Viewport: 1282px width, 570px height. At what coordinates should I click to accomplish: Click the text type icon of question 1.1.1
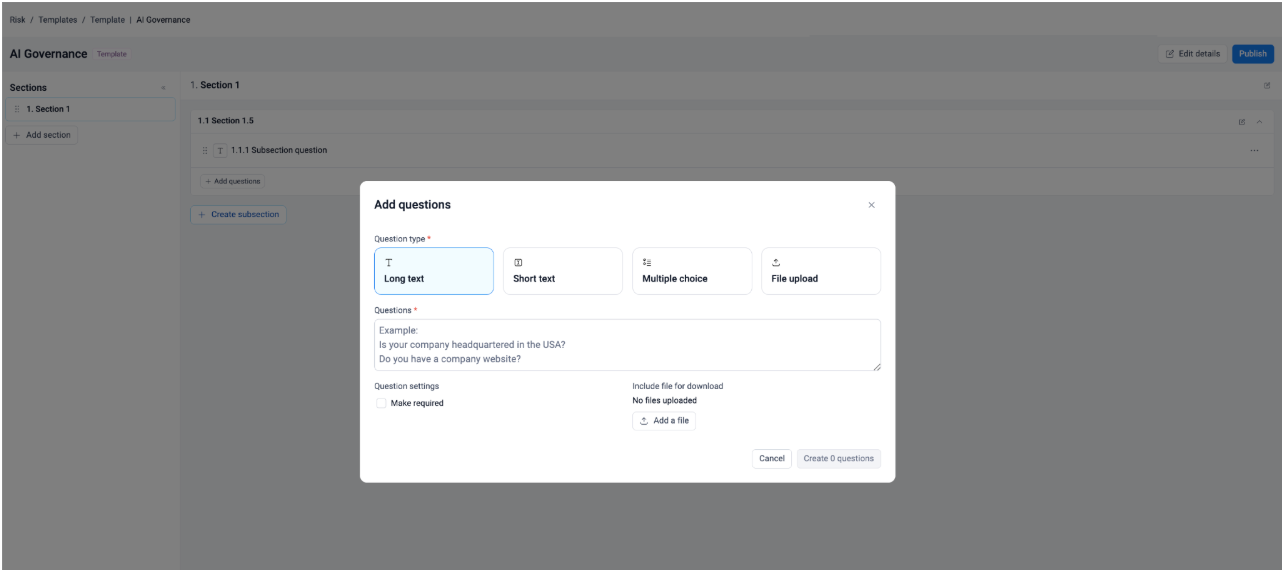point(220,151)
